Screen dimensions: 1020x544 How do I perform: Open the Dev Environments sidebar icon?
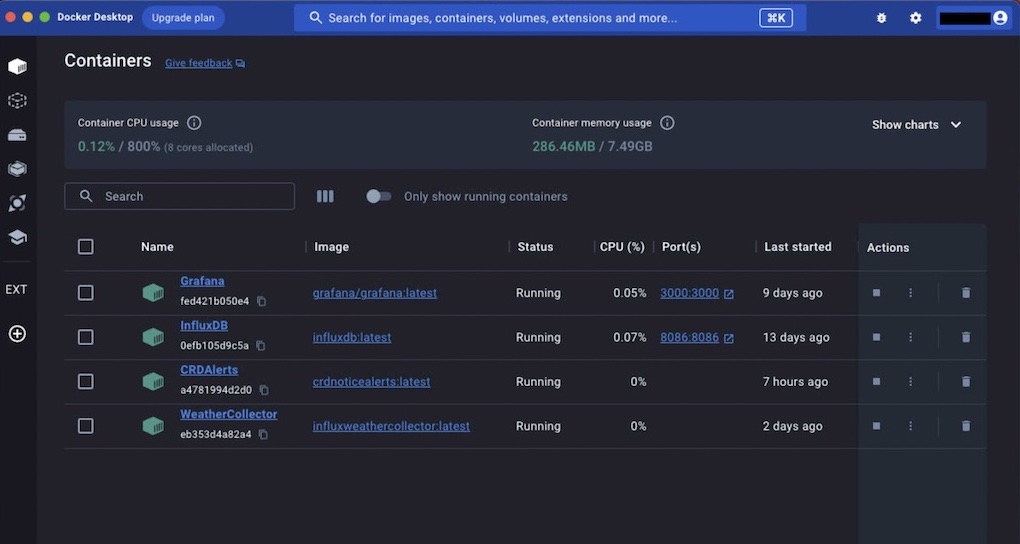[18, 169]
